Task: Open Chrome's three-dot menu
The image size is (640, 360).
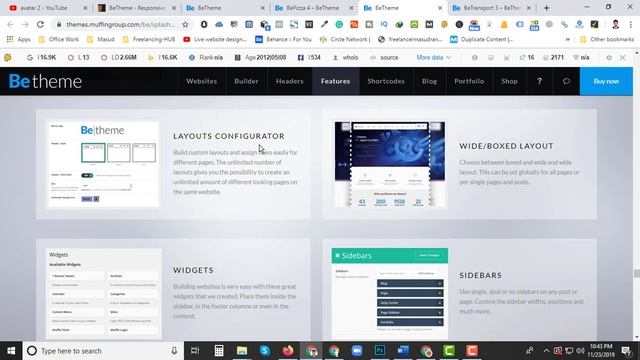Action: tap(631, 24)
